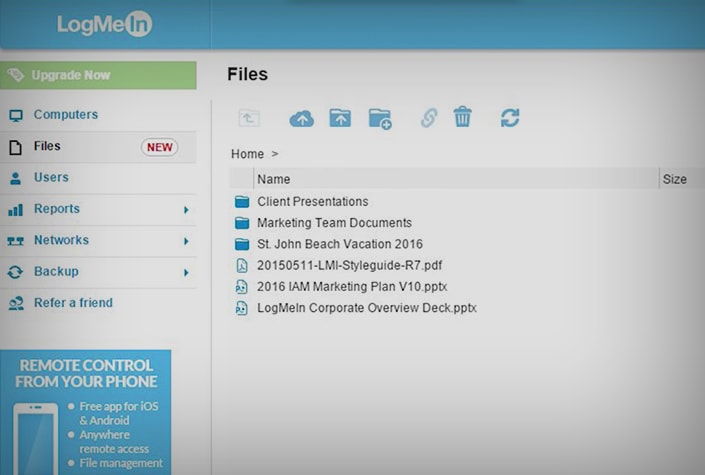The image size is (705, 475).
Task: Click the Remote Control From Your Phone banner
Action: click(85, 412)
